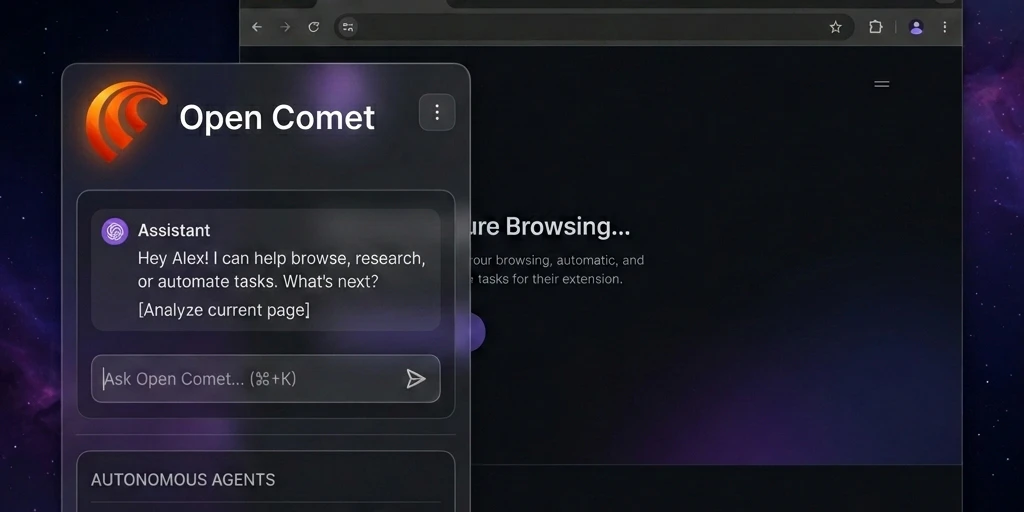This screenshot has height=512, width=1024.
Task: Click the browser back arrow
Action: [x=257, y=27]
